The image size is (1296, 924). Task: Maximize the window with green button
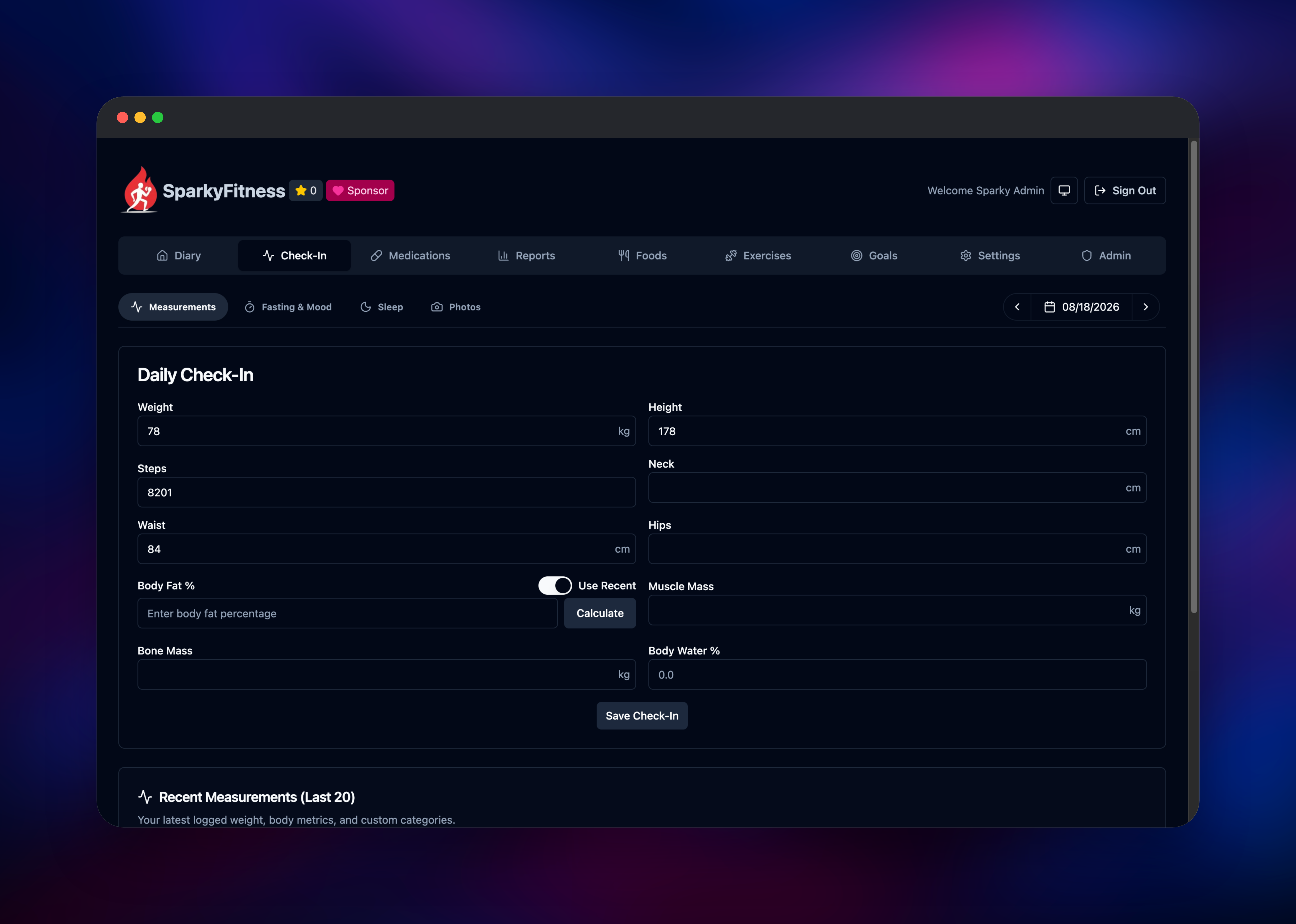158,117
